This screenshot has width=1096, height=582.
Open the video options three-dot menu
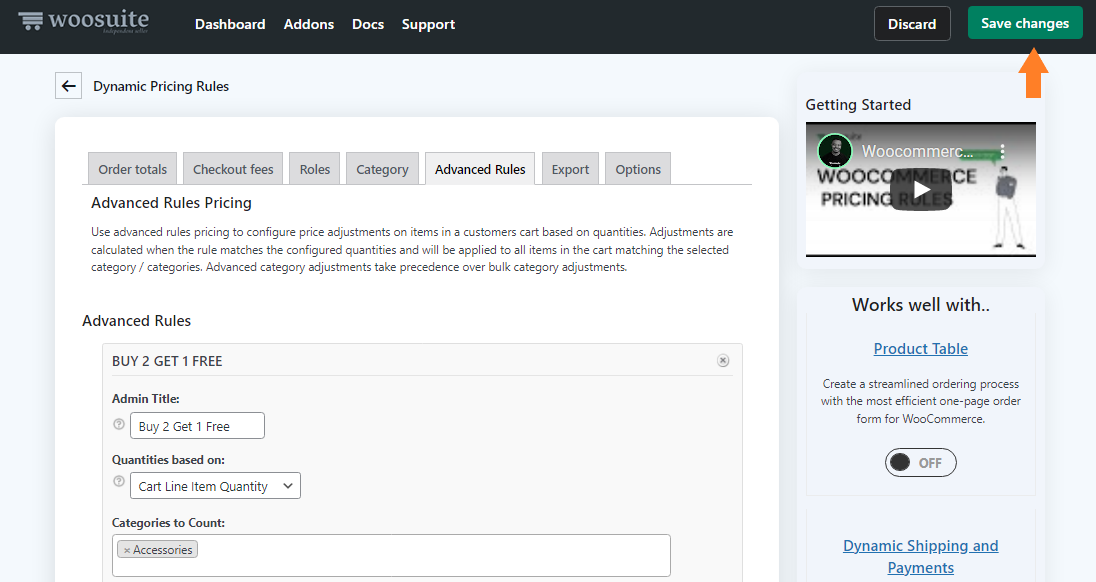(1002, 151)
